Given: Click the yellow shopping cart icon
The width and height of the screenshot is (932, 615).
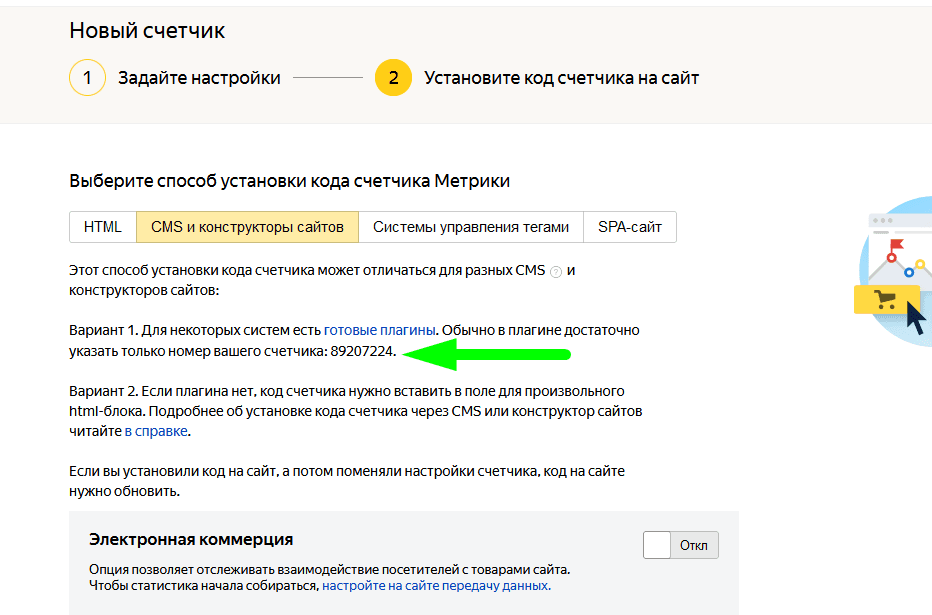Looking at the screenshot, I should pos(885,299).
